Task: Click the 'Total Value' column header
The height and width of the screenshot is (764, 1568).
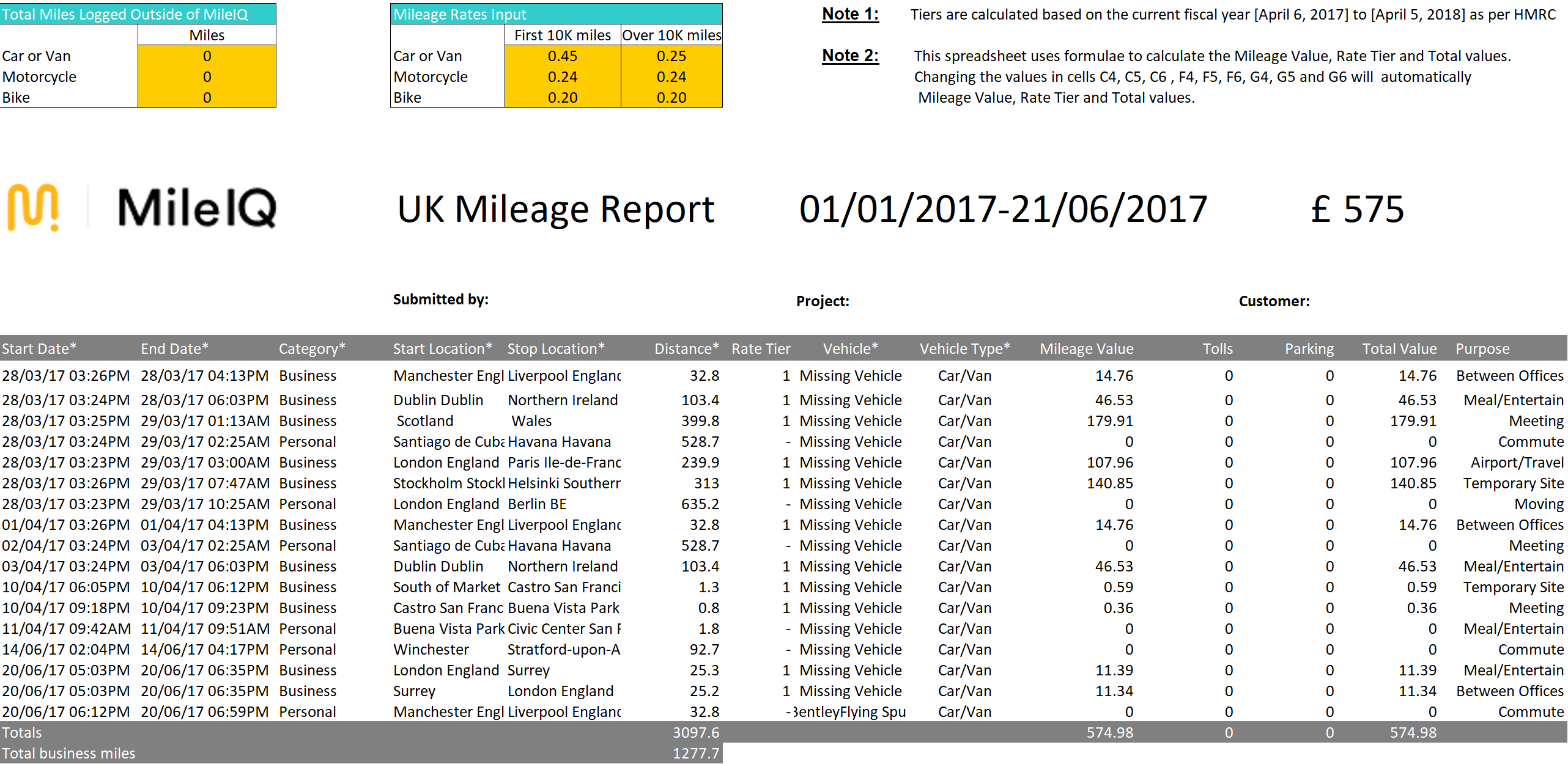Action: (1399, 349)
